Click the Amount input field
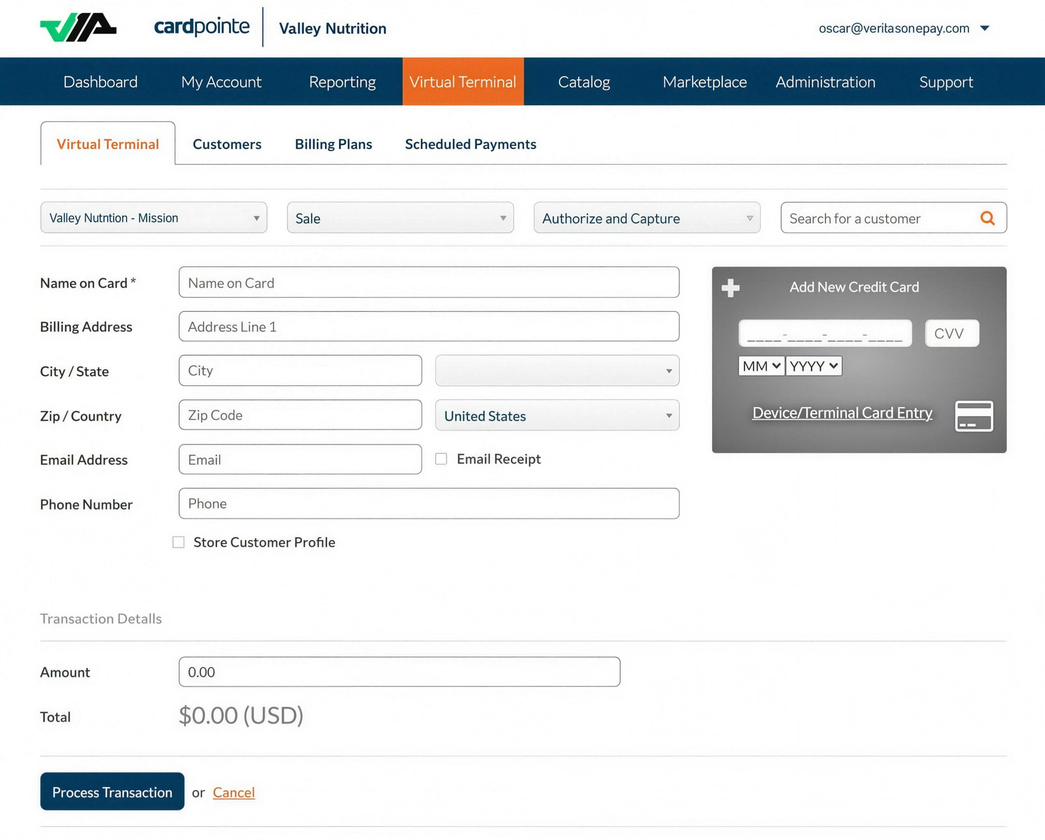 click(399, 672)
